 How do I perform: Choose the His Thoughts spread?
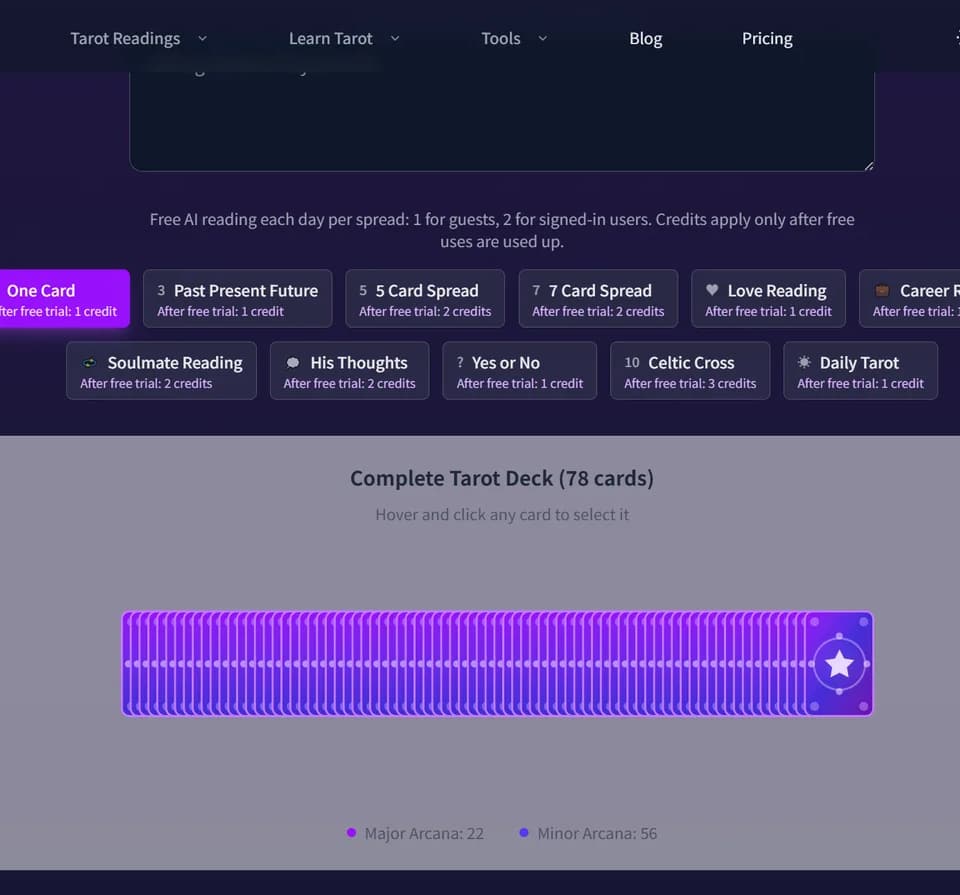[x=350, y=370]
